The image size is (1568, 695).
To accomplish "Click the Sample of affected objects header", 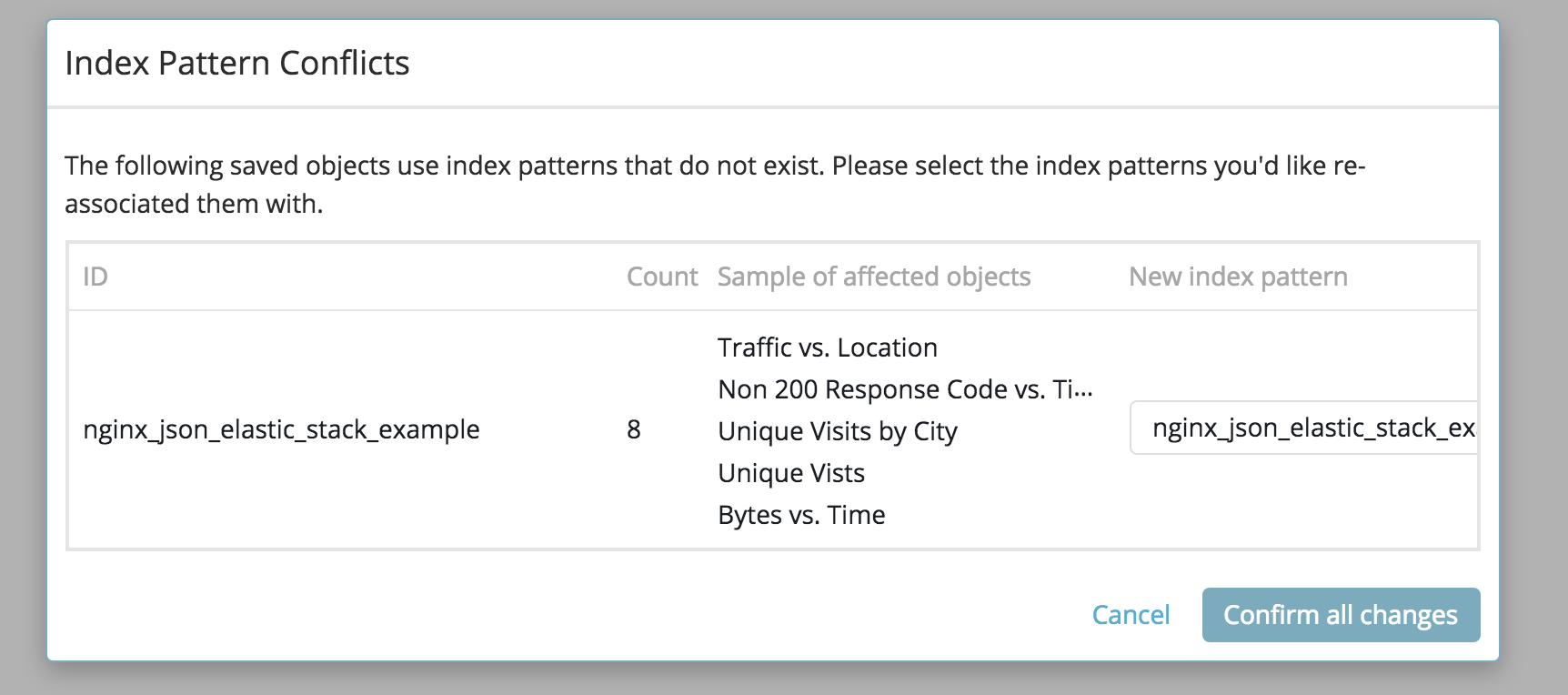I will click(x=874, y=277).
